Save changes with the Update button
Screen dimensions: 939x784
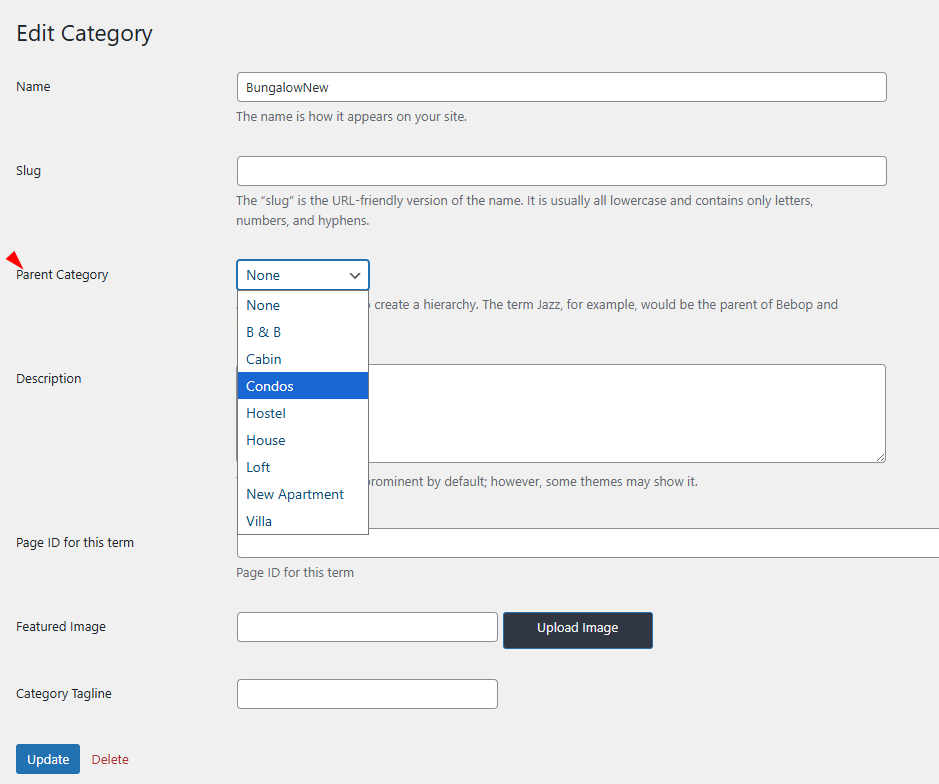point(48,759)
